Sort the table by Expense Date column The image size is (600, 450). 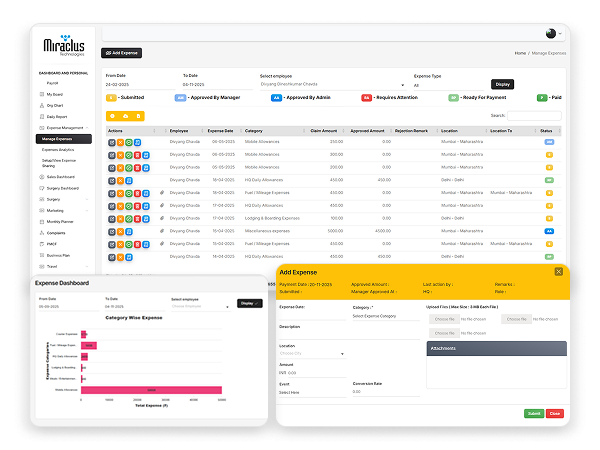point(223,131)
